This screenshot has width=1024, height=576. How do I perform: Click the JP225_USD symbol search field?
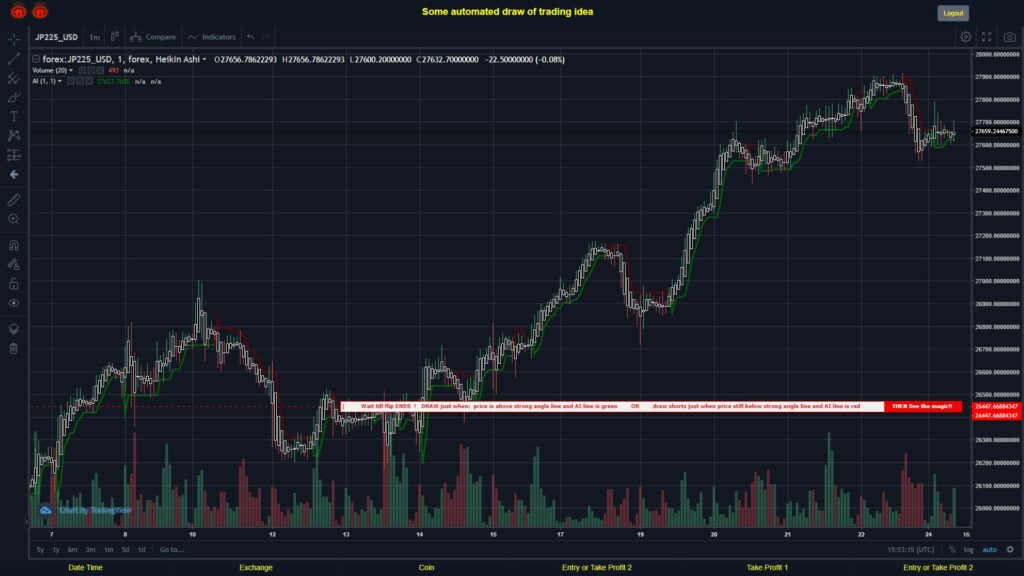57,37
